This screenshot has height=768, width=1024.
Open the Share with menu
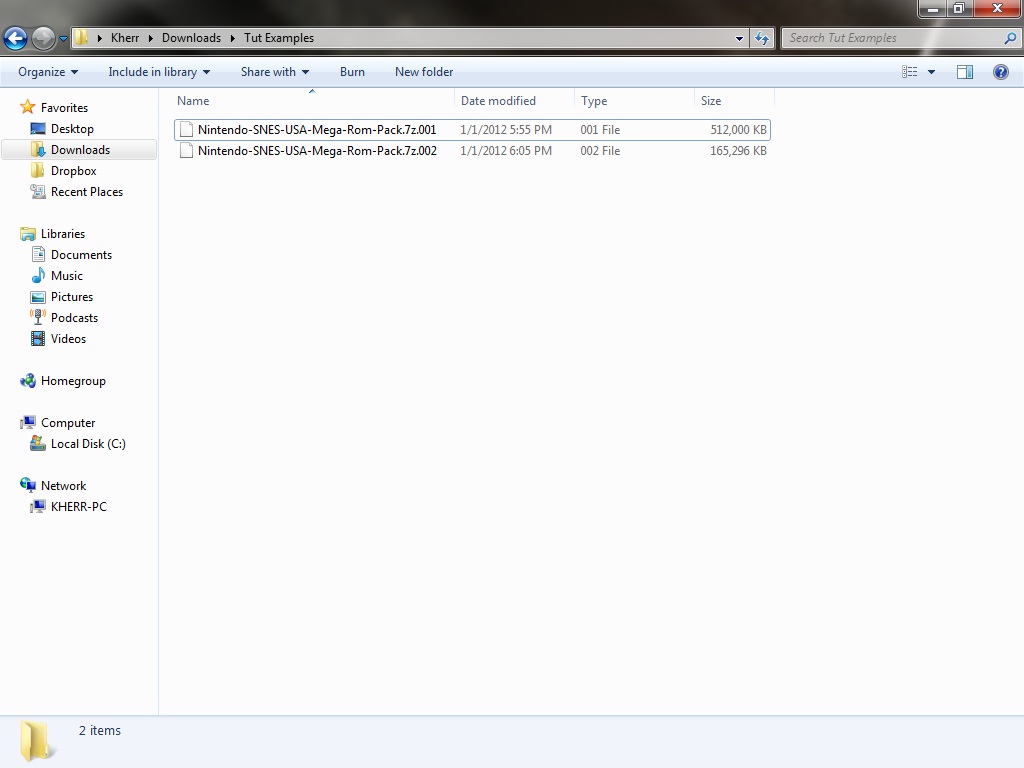point(274,72)
